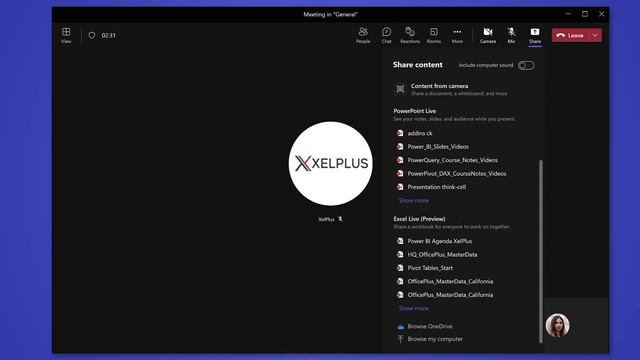Screen dimensions: 640x360
Task: Open breakout Rooms
Action: (433, 35)
